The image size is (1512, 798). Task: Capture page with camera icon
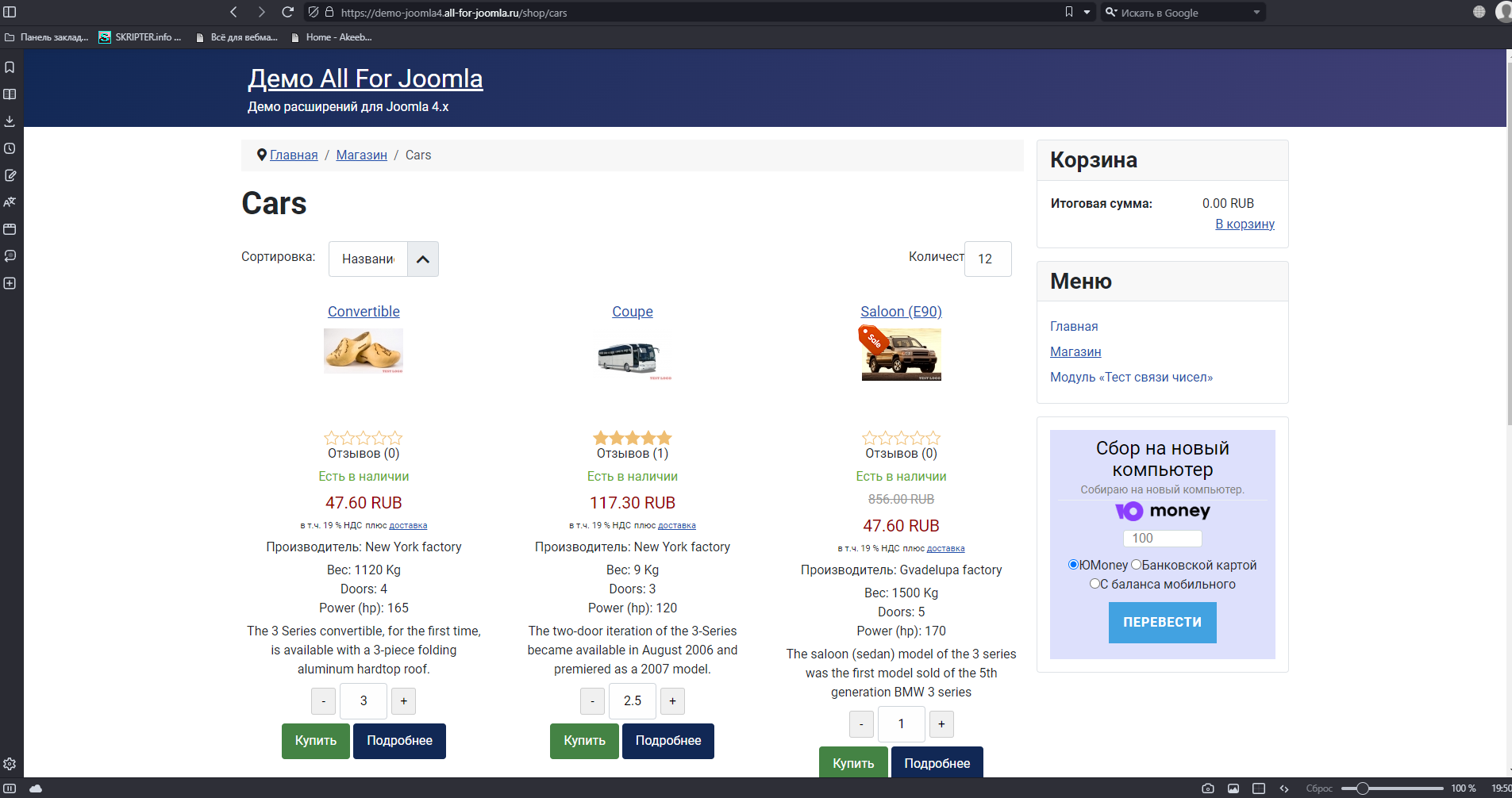point(1208,788)
